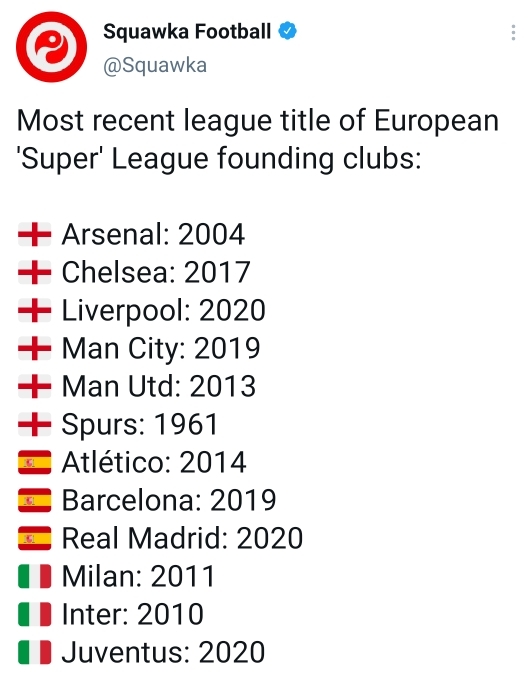Click the England flag beside Arsenal

pyautogui.click(x=34, y=235)
